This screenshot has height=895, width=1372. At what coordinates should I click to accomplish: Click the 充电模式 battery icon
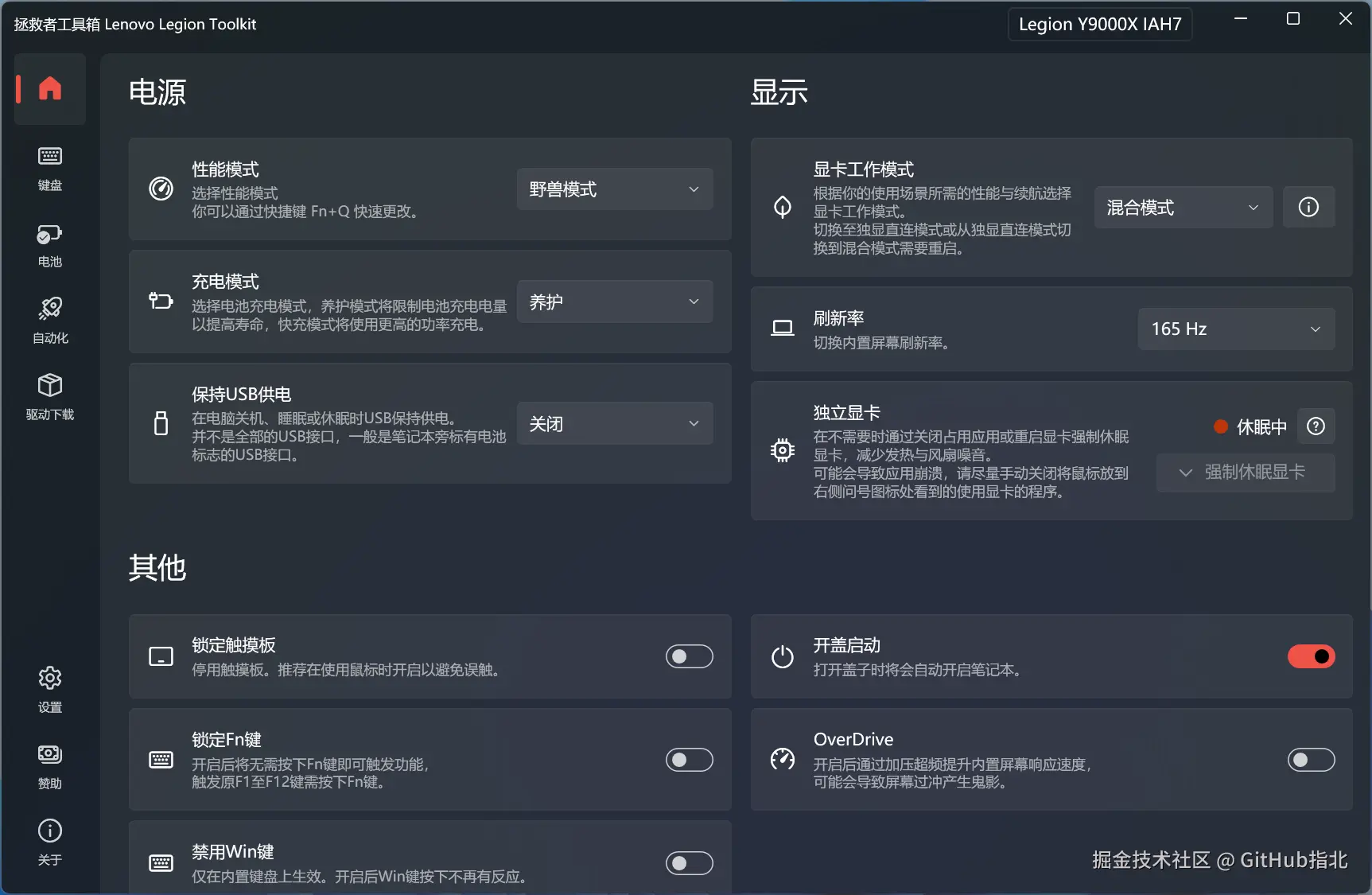(161, 302)
